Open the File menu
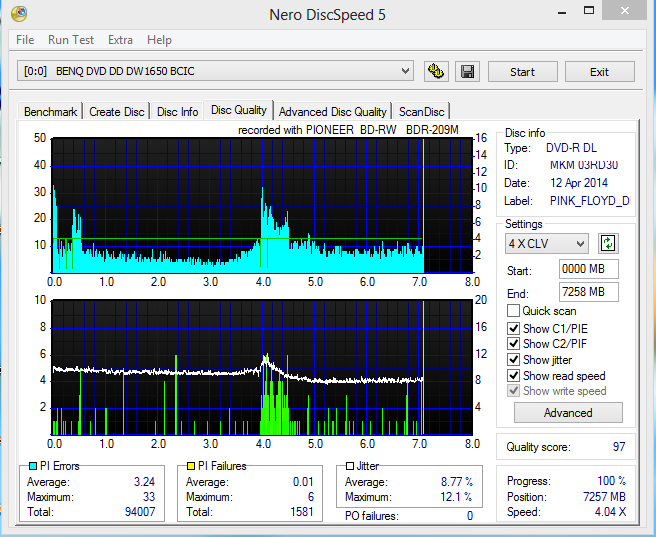The image size is (656, 537). pyautogui.click(x=25, y=40)
